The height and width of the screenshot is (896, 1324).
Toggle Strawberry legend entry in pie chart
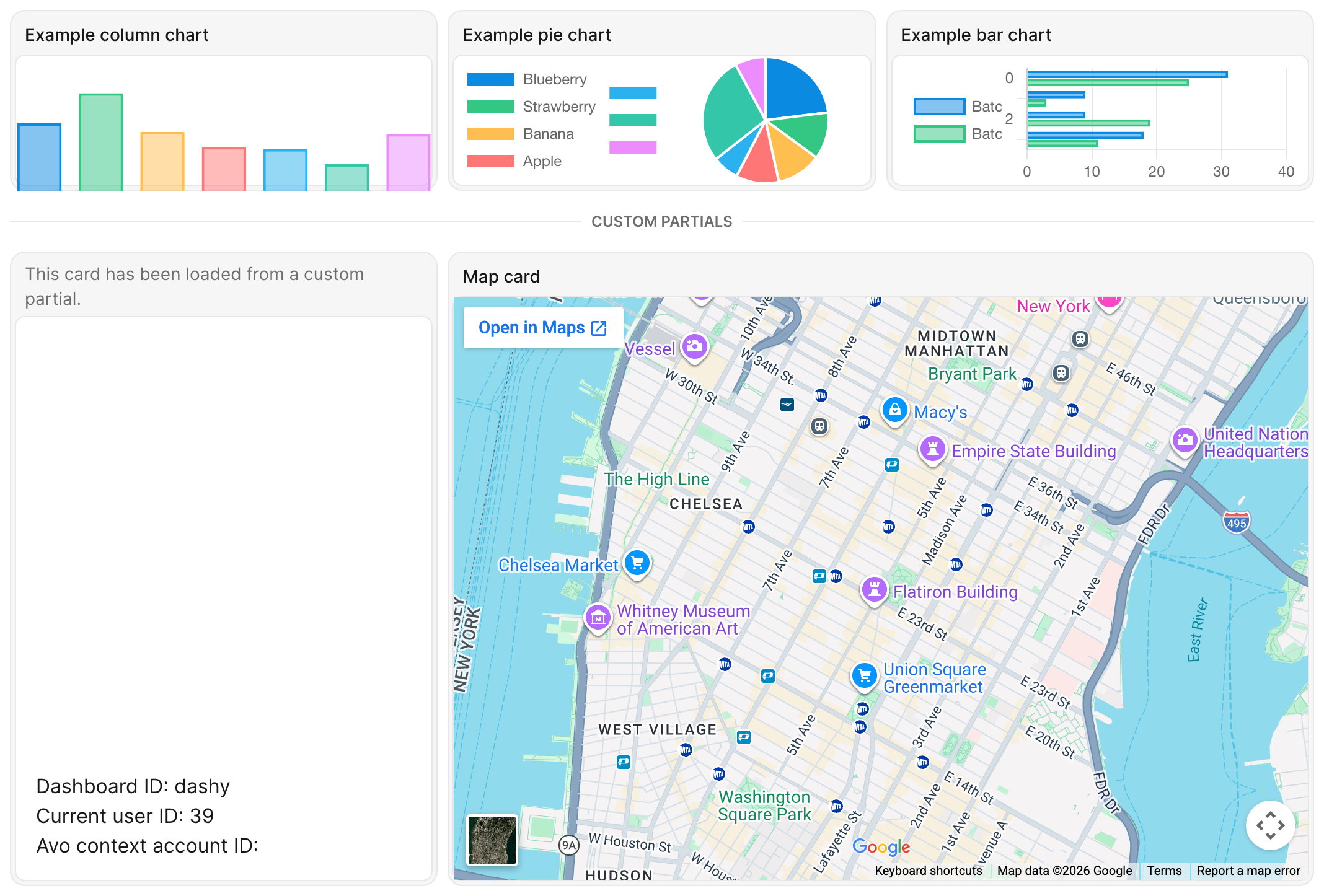pyautogui.click(x=531, y=107)
